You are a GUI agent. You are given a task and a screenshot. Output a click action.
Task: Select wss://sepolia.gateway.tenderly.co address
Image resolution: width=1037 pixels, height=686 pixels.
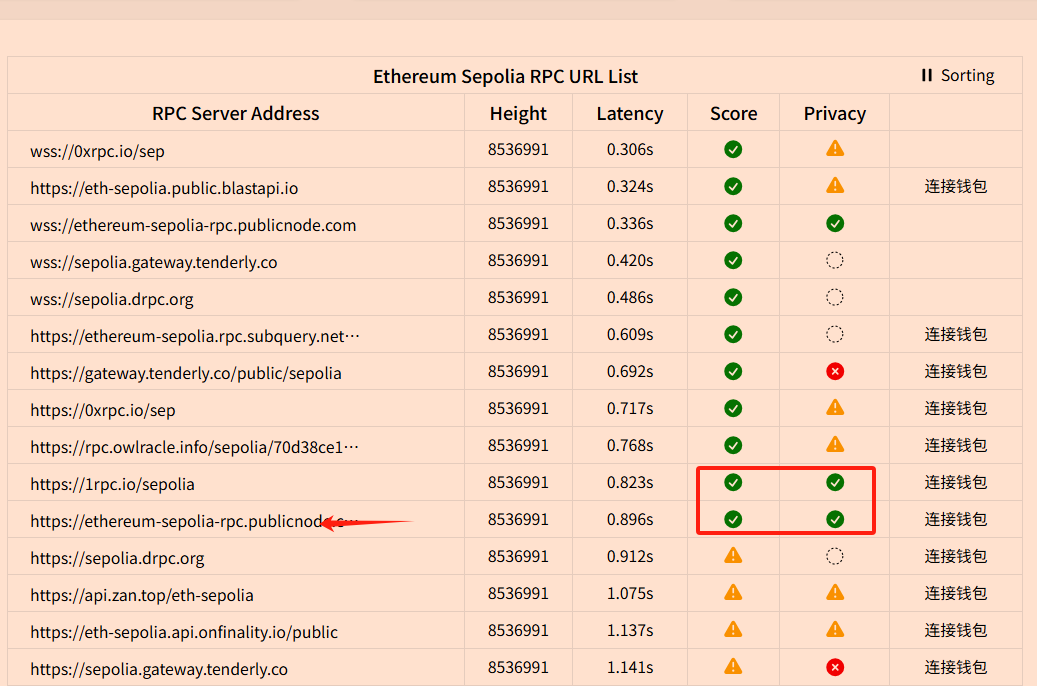click(x=153, y=262)
